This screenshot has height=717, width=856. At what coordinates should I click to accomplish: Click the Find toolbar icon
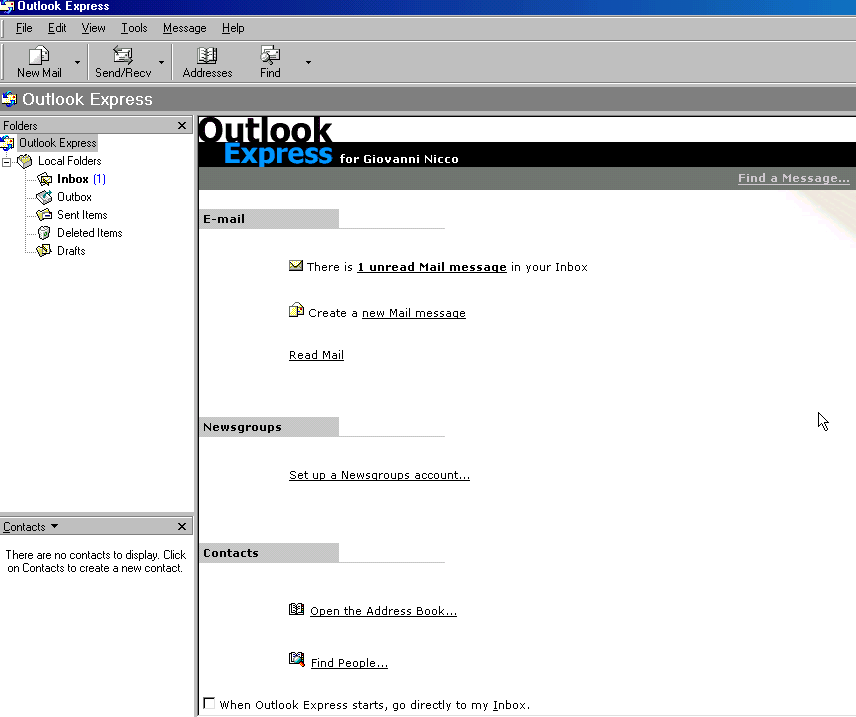pos(270,56)
